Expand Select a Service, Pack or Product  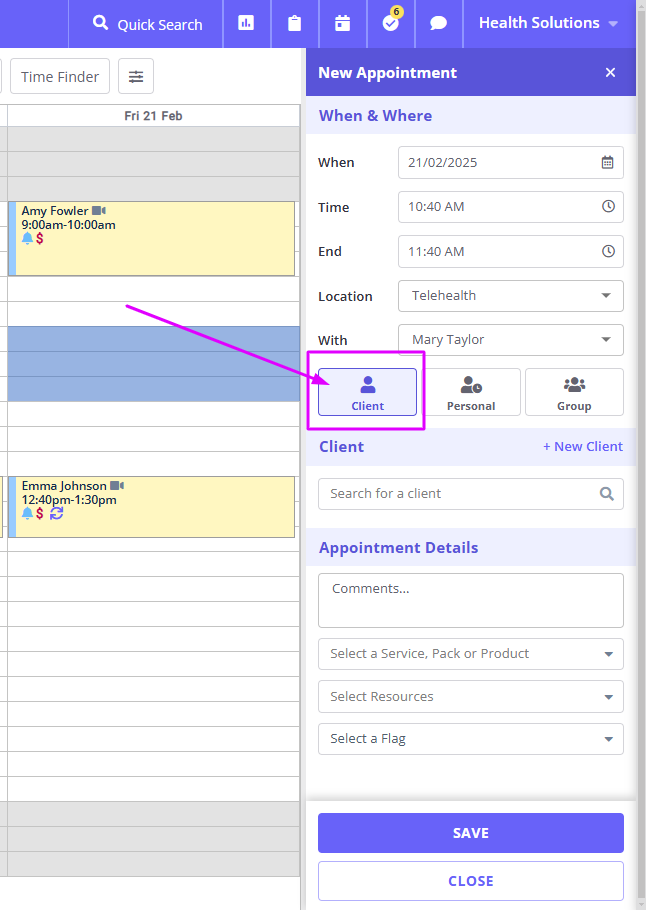[470, 654]
